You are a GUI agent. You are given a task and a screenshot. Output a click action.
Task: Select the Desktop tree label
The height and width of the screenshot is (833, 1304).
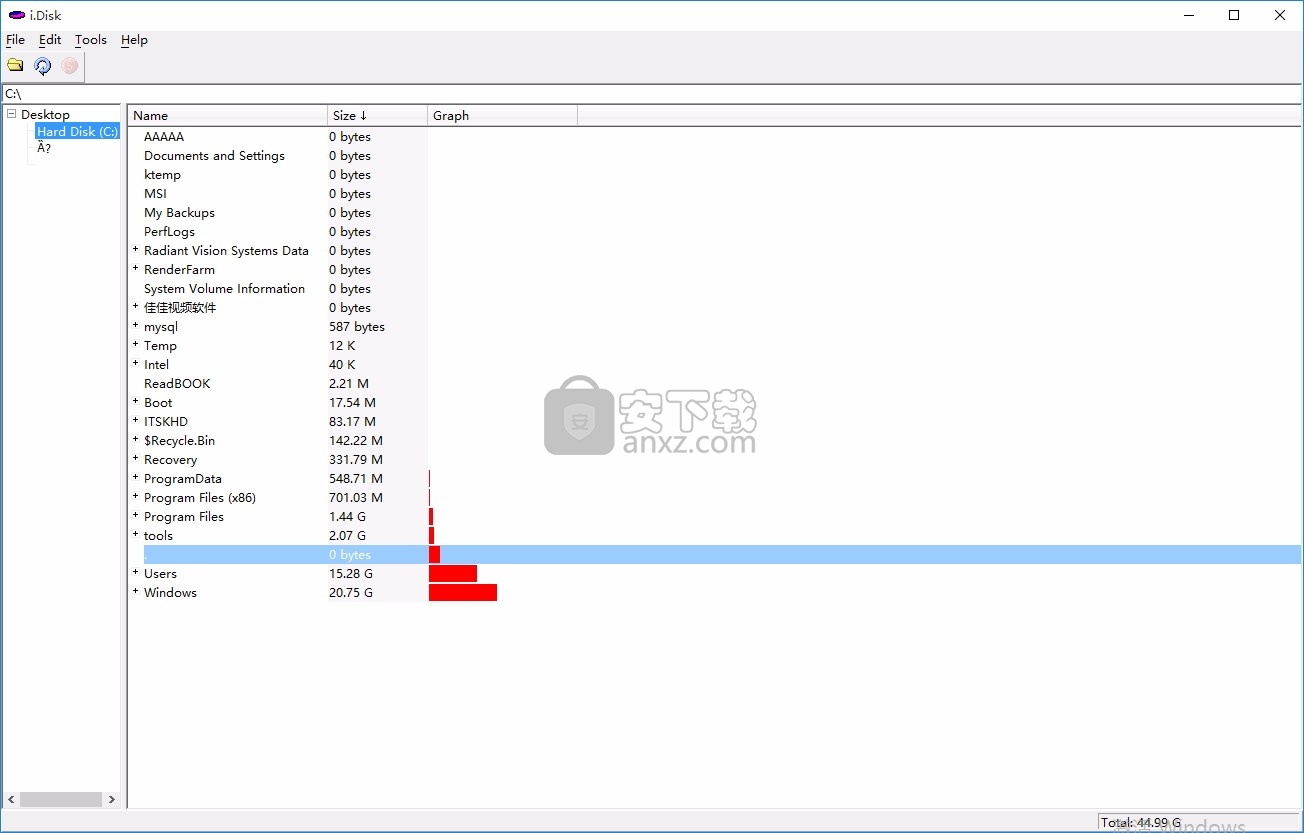tap(45, 114)
